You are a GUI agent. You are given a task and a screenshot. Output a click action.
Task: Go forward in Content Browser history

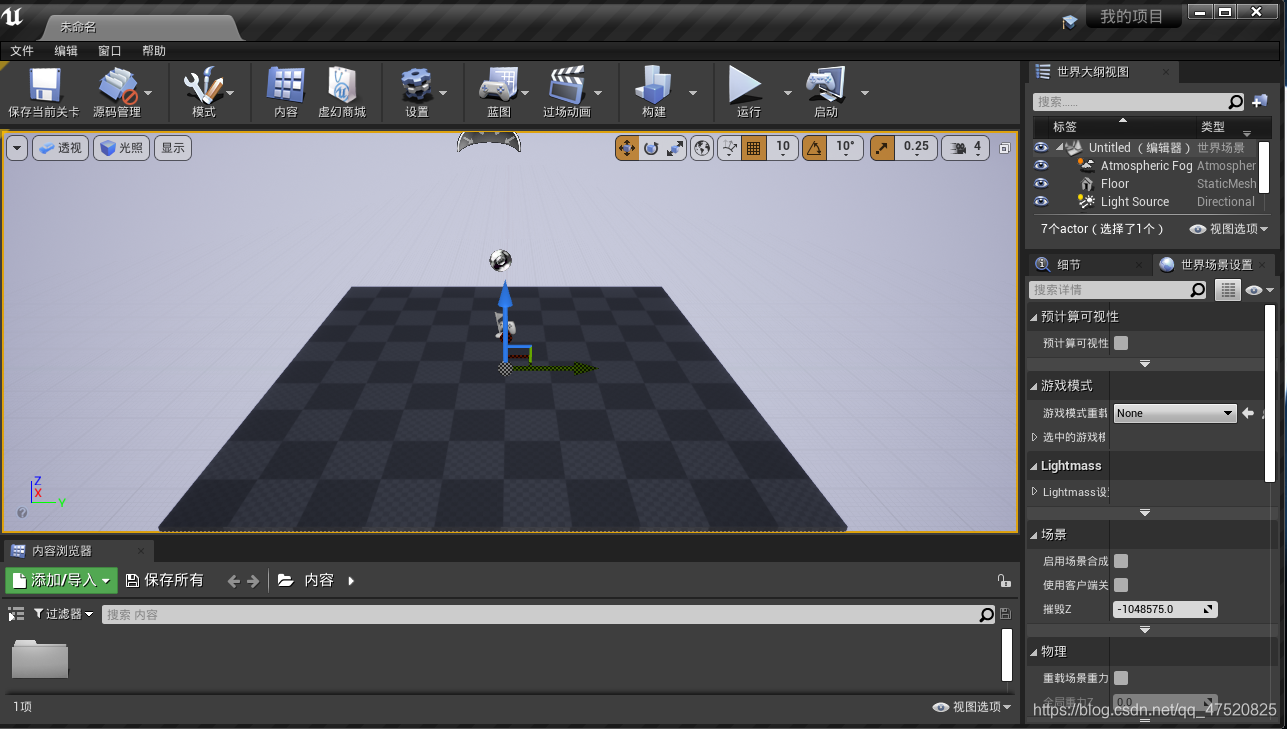click(253, 580)
